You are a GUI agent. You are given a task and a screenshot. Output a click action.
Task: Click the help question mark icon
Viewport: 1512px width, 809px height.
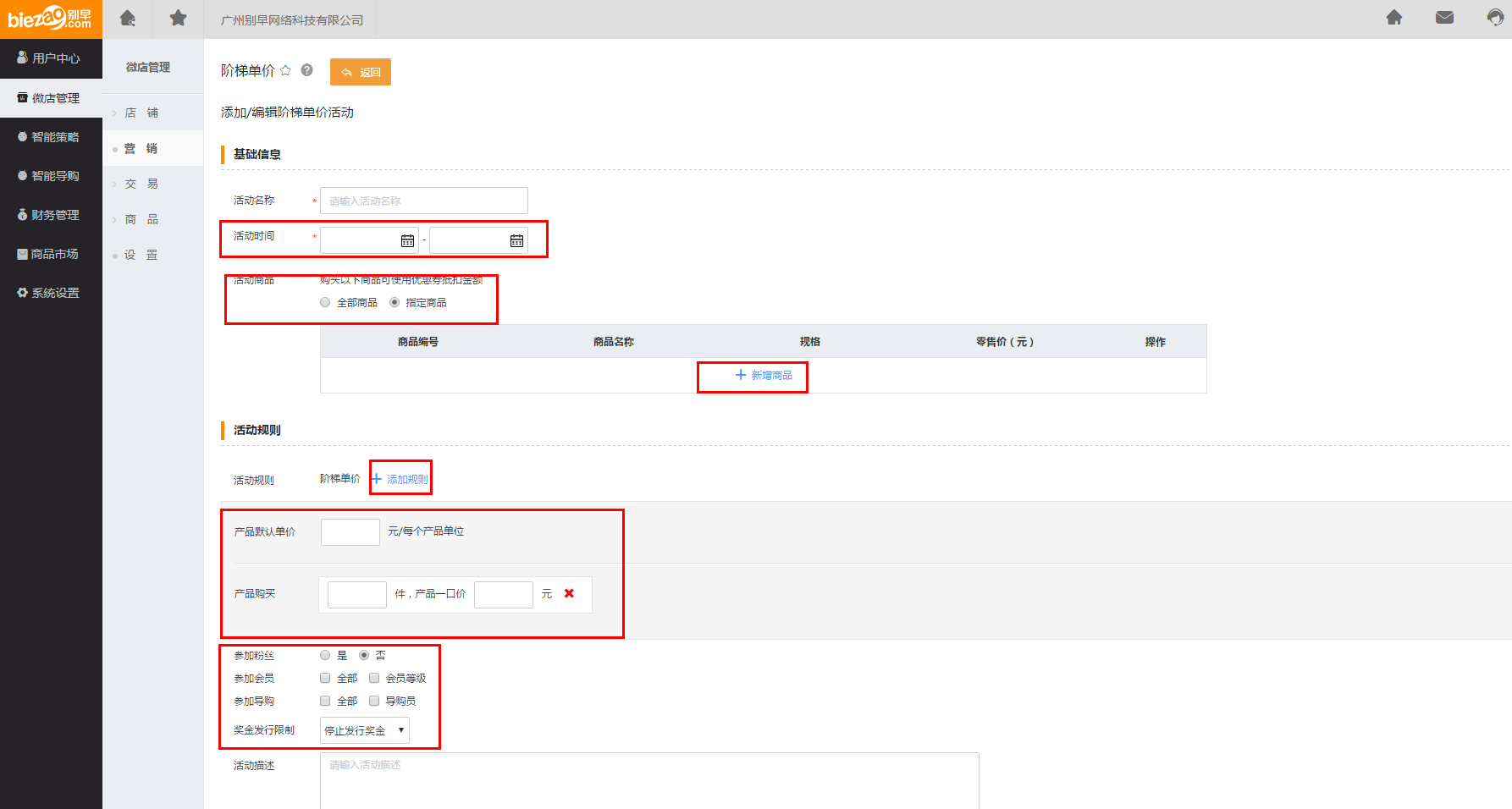306,70
